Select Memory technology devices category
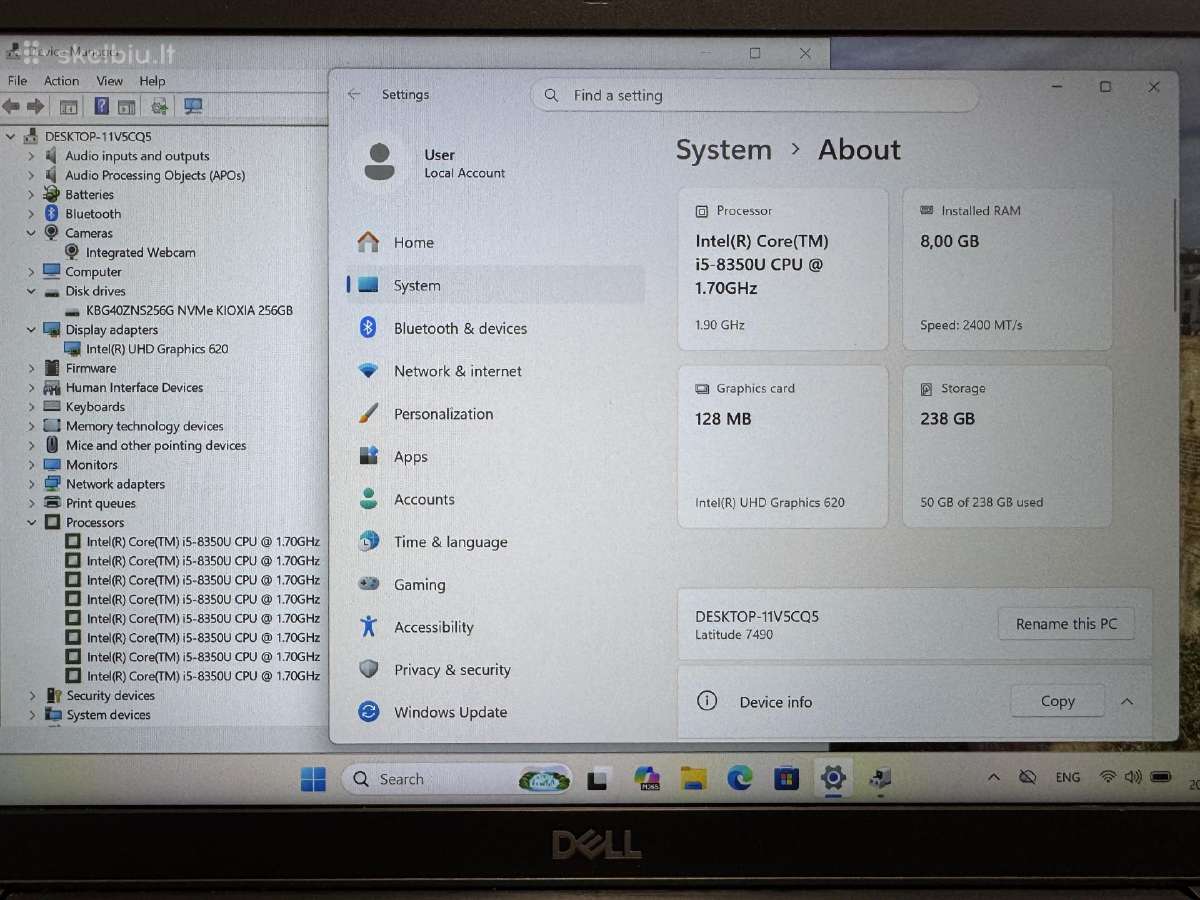This screenshot has height=900, width=1200. [144, 426]
